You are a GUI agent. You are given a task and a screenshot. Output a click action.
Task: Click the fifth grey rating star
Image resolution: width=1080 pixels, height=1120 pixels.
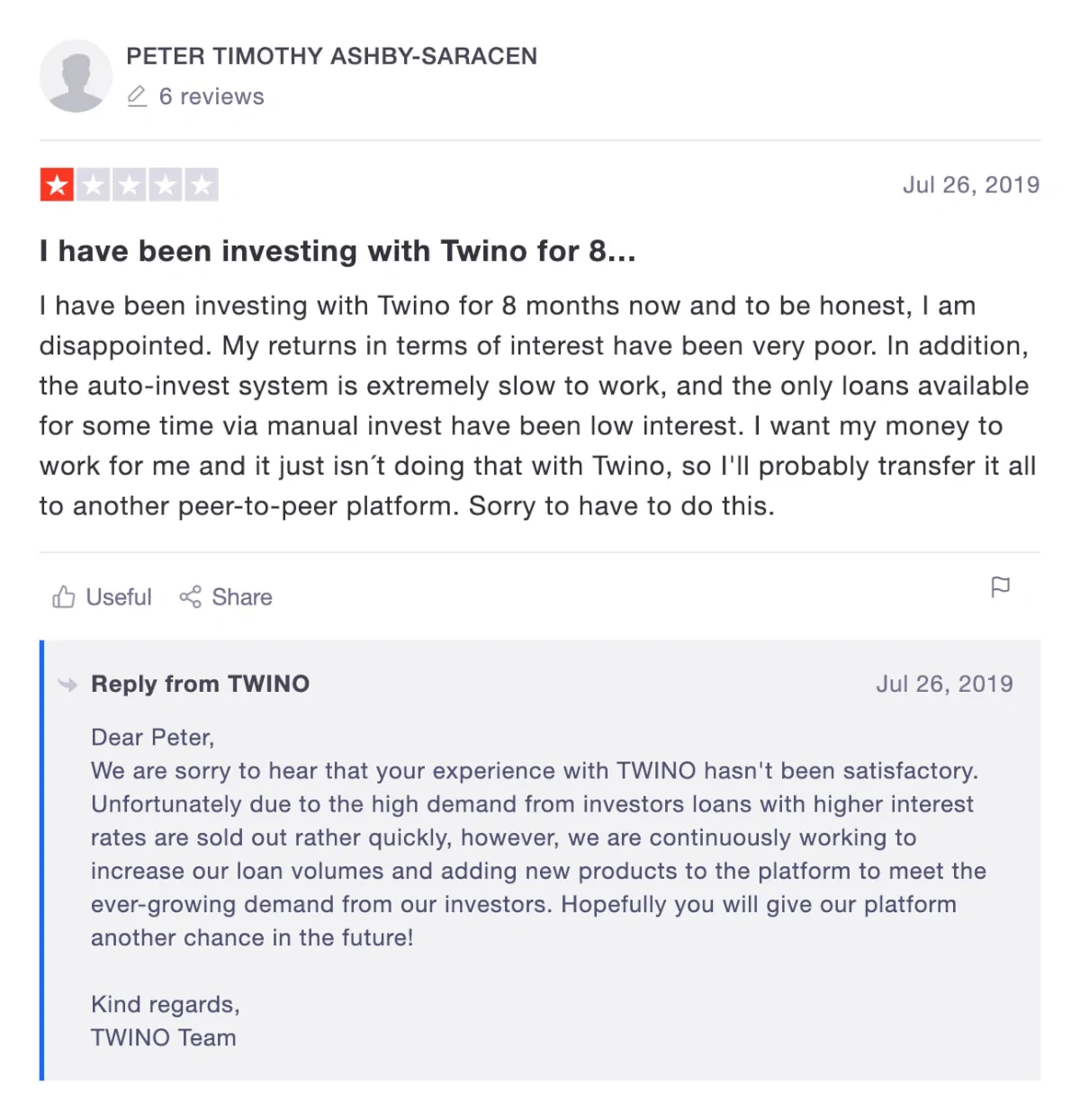(x=202, y=185)
